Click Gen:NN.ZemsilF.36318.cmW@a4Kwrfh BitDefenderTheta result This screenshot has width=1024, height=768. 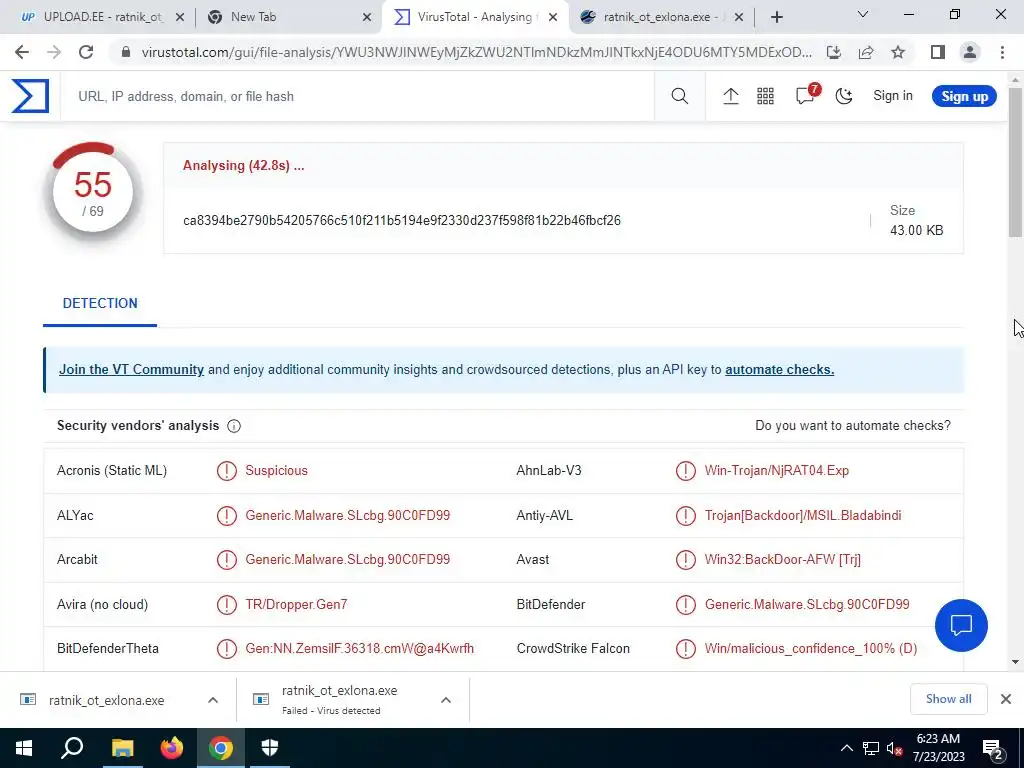(359, 648)
